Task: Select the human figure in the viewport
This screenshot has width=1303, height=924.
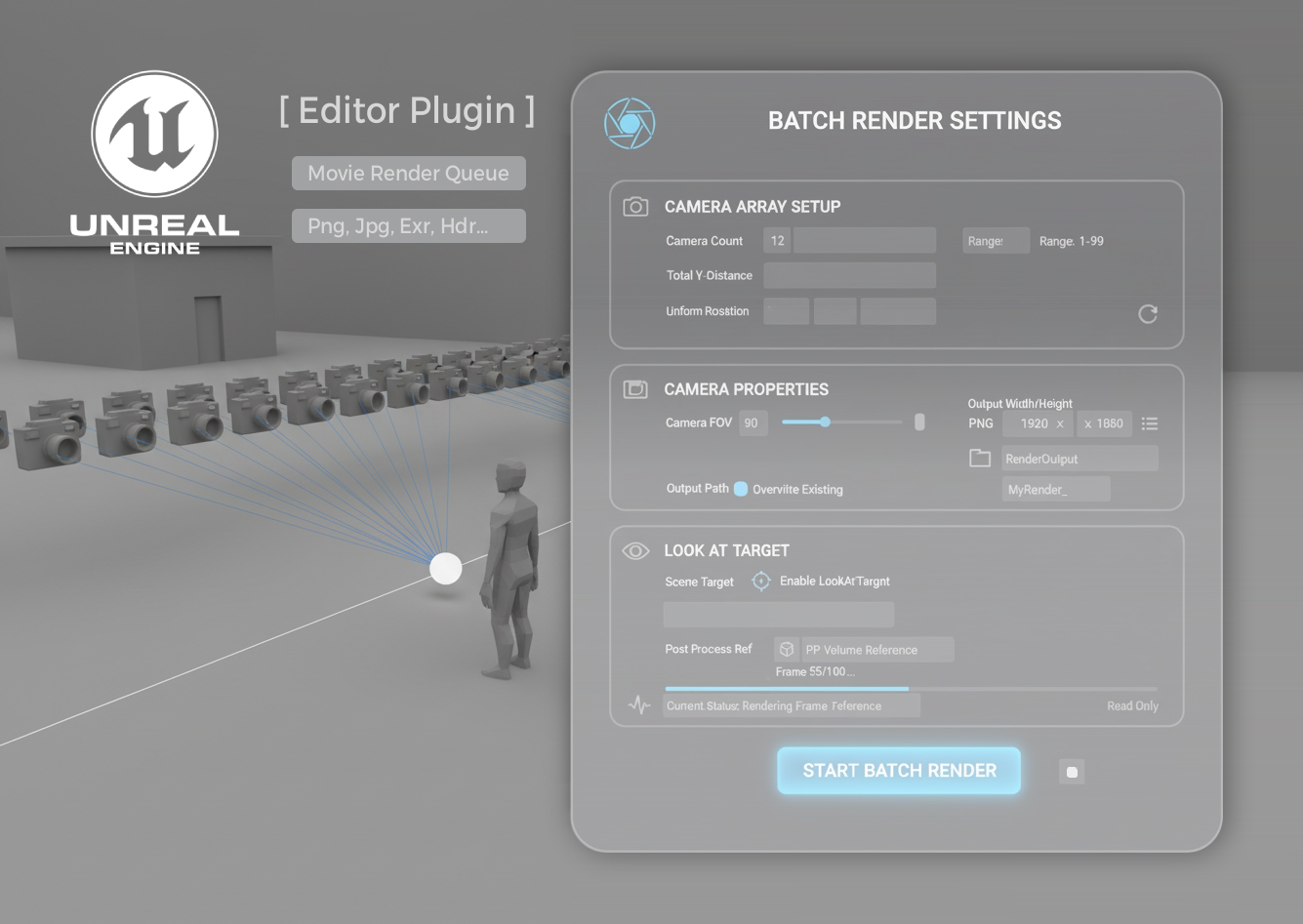Action: 509,571
